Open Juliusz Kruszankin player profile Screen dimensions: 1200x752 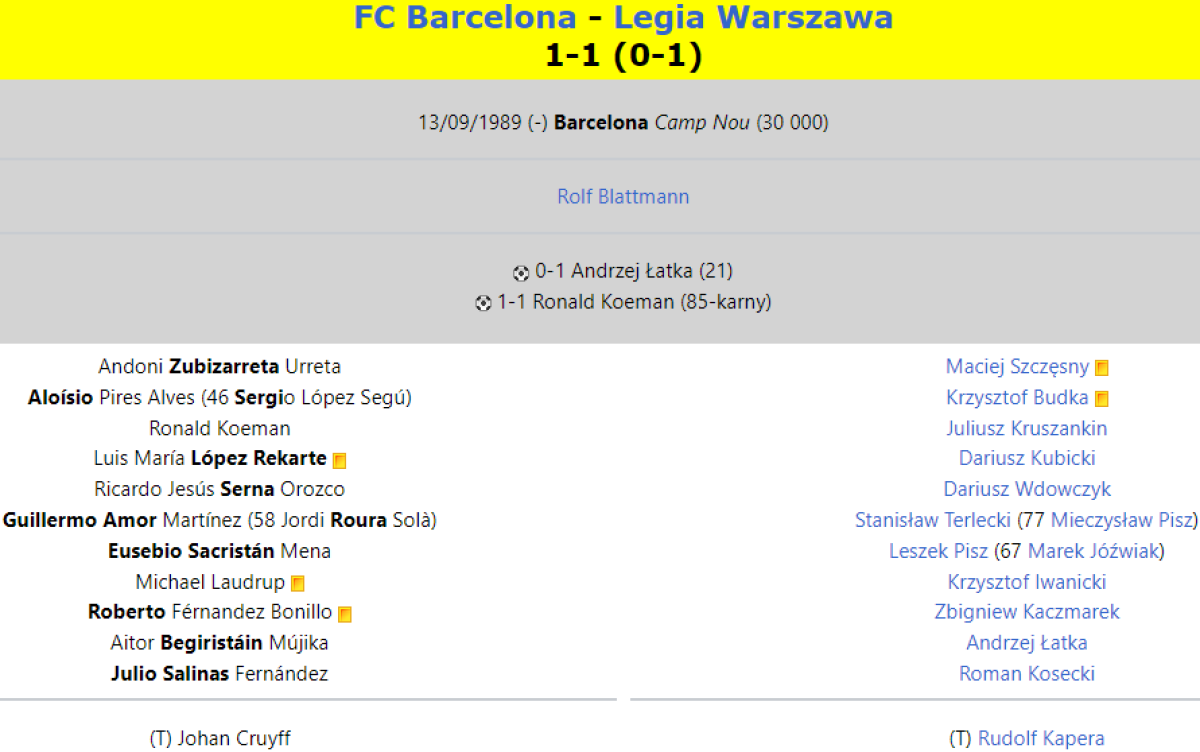point(1027,428)
